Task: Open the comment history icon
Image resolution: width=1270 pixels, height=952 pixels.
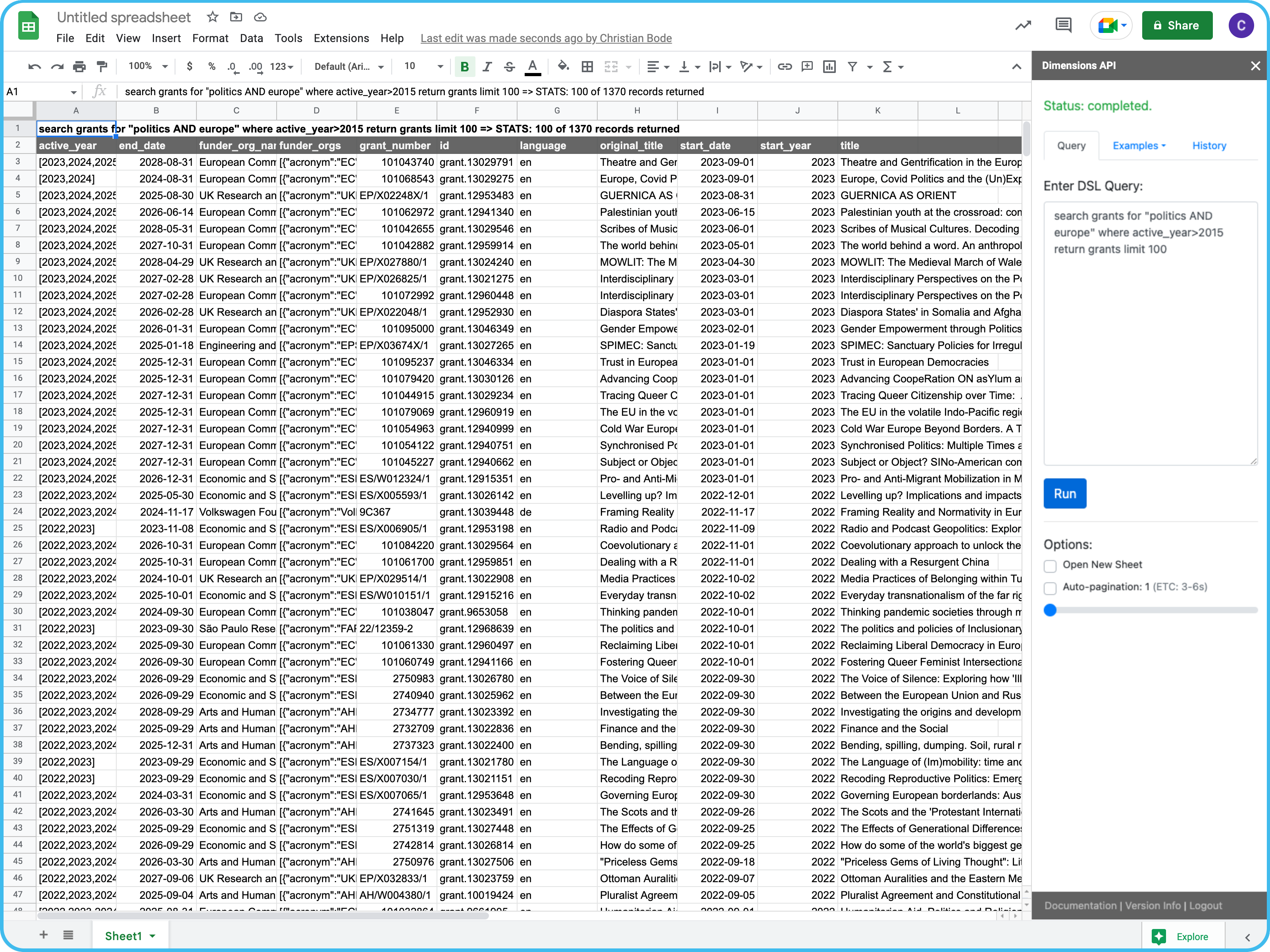Action: pos(1063,25)
